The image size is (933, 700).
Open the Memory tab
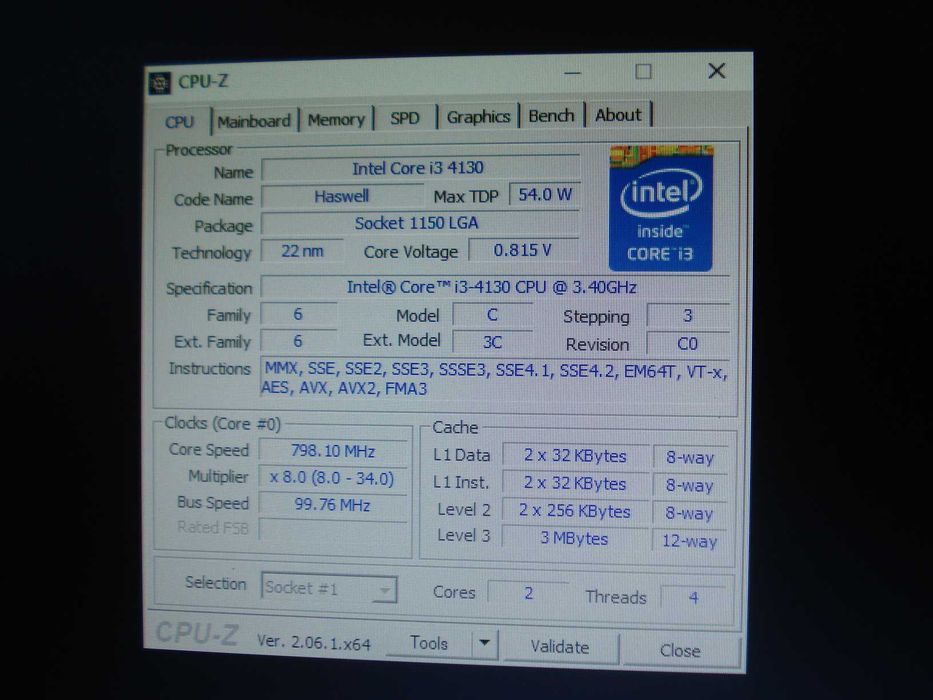pyautogui.click(x=336, y=120)
